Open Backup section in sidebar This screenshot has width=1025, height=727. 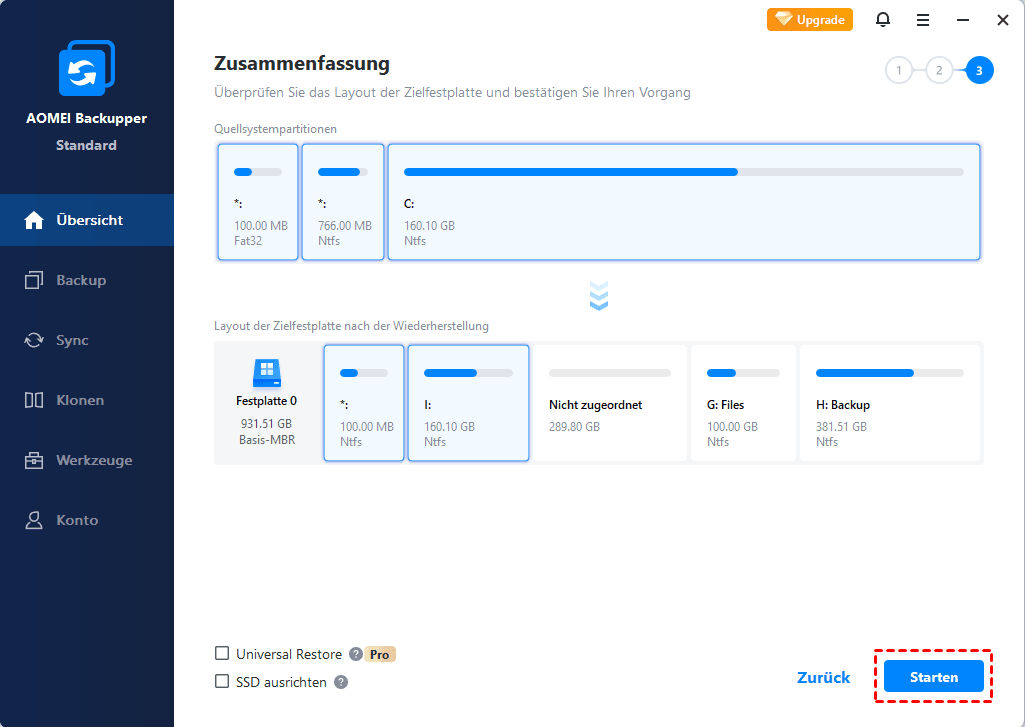tap(87, 280)
